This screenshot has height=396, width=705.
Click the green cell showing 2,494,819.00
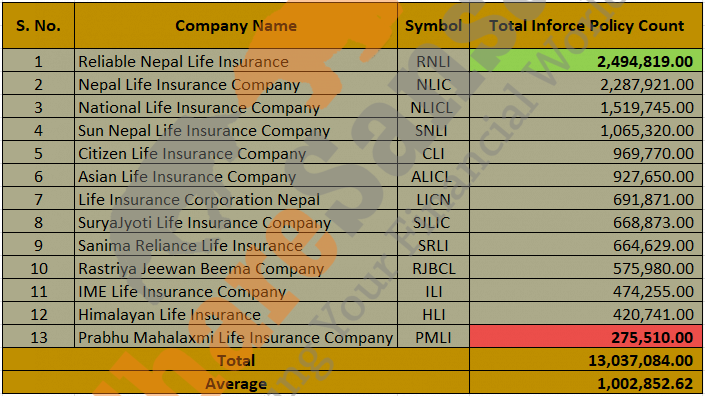click(x=586, y=61)
